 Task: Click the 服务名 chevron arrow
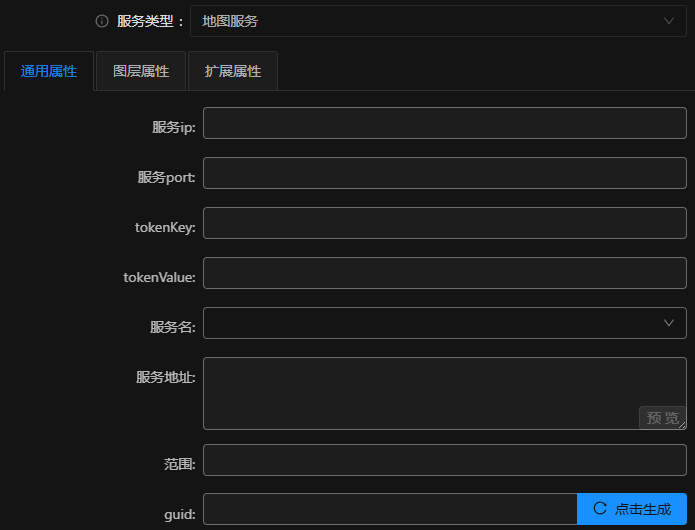(x=669, y=323)
